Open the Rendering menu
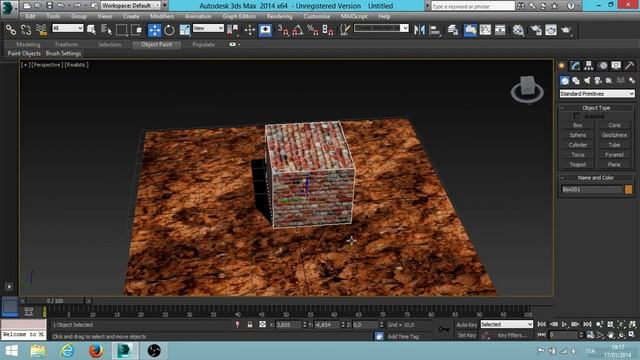Image resolution: width=640 pixels, height=360 pixels. point(280,17)
